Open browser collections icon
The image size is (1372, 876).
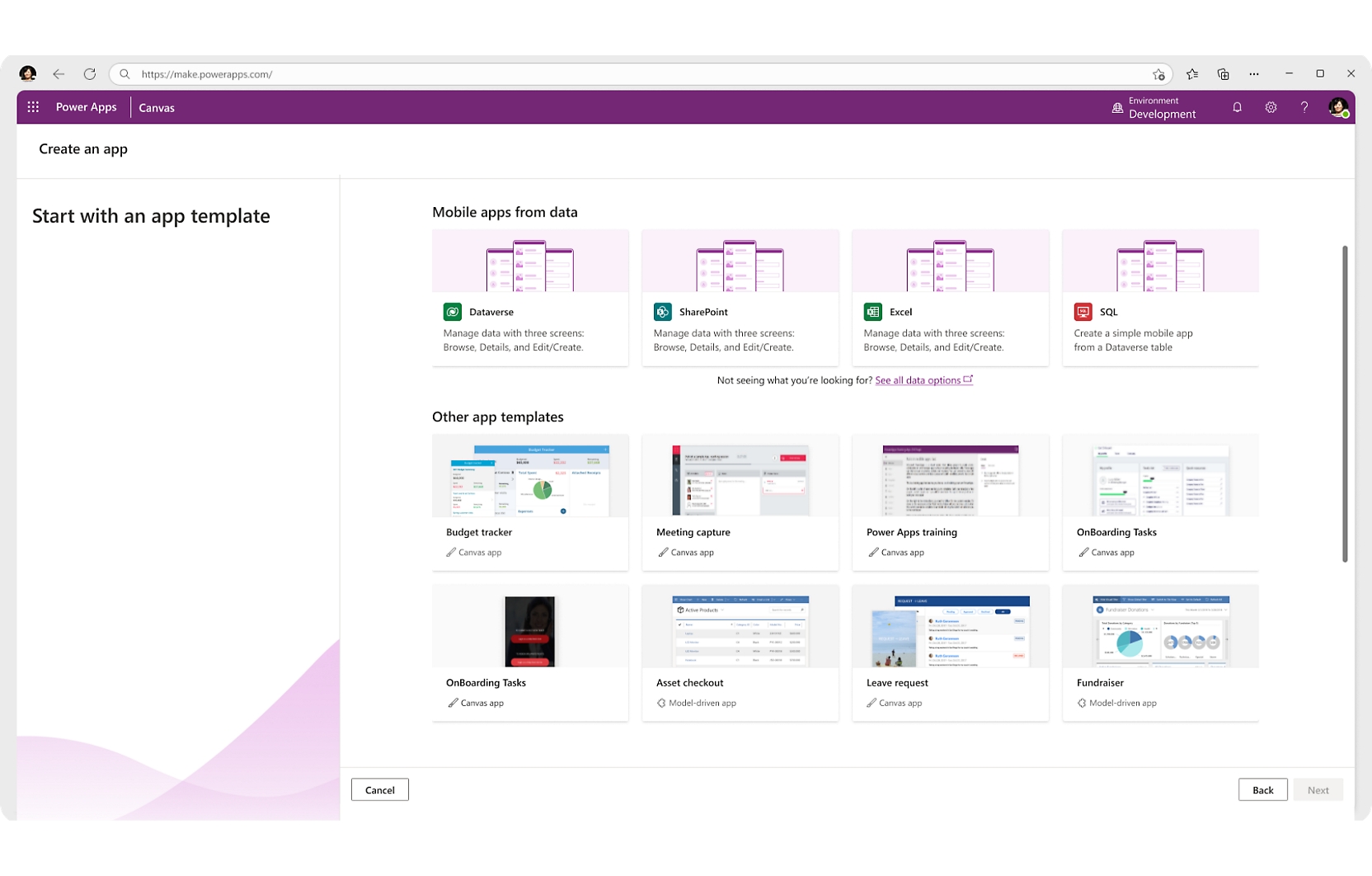(x=1224, y=74)
